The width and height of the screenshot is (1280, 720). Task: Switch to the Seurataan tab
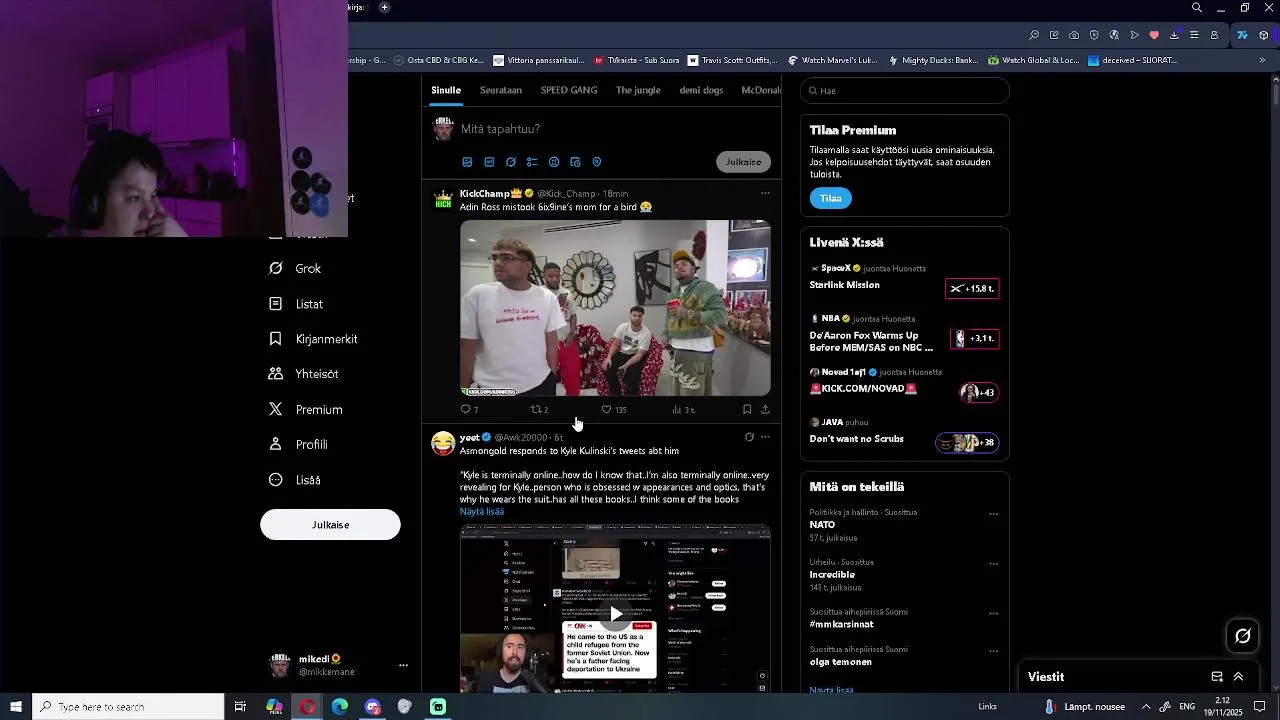[x=501, y=90]
